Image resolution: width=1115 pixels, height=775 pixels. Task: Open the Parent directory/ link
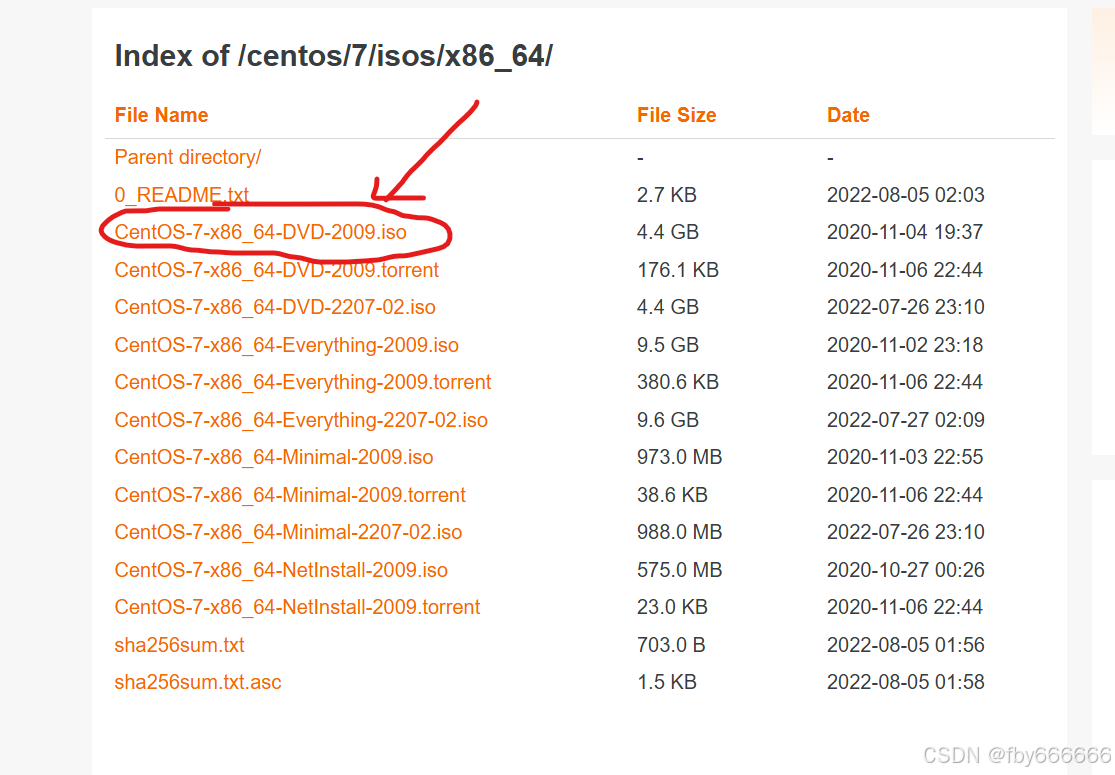click(188, 157)
